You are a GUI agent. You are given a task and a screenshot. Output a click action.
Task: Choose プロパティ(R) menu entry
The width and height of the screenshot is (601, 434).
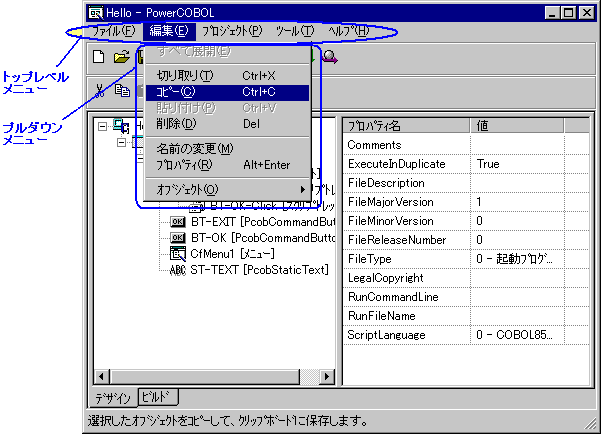click(227, 165)
